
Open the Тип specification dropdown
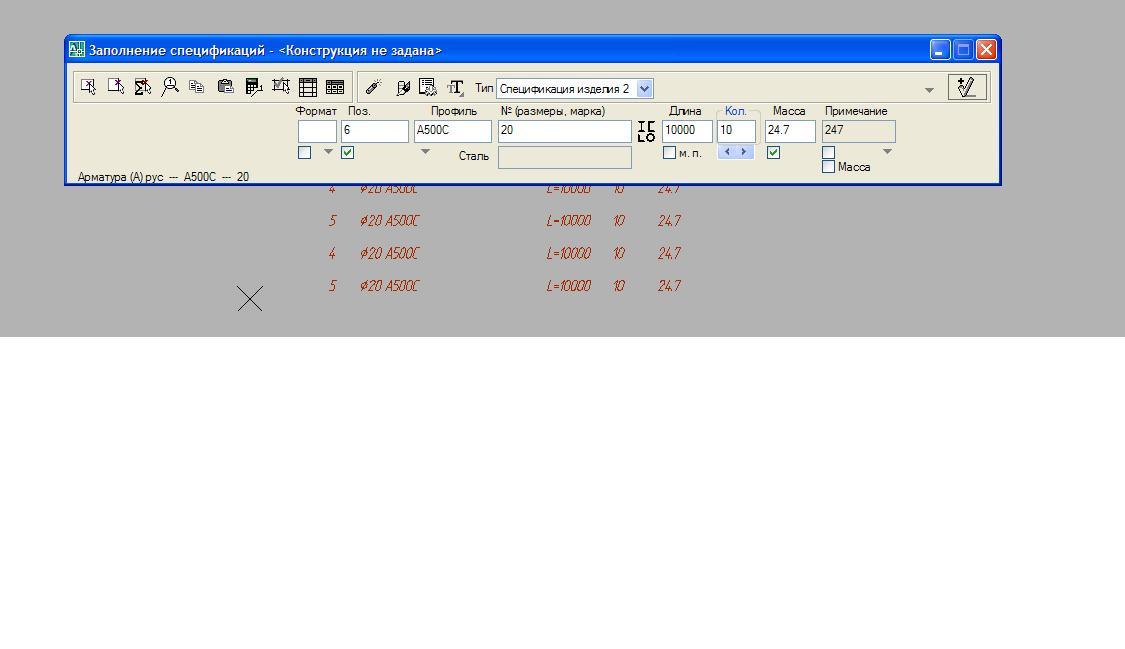pyautogui.click(x=644, y=88)
